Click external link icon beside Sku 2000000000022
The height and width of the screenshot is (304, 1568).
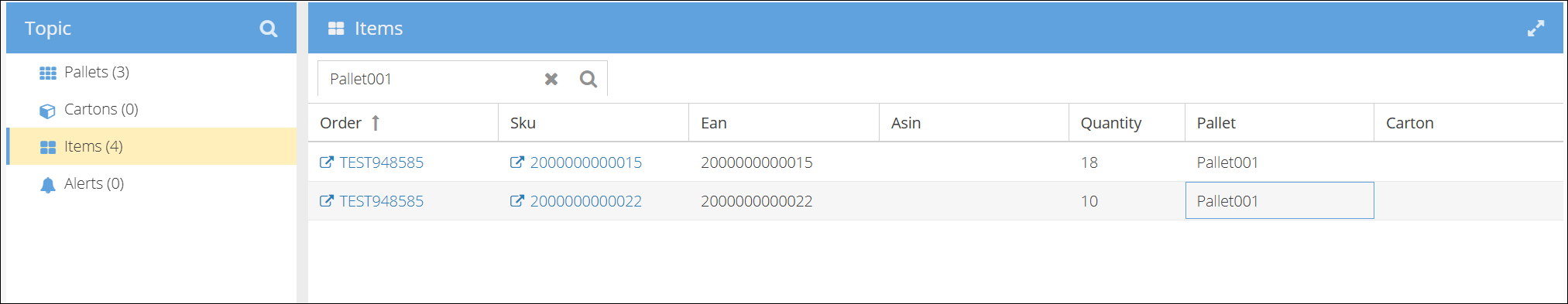coord(517,201)
